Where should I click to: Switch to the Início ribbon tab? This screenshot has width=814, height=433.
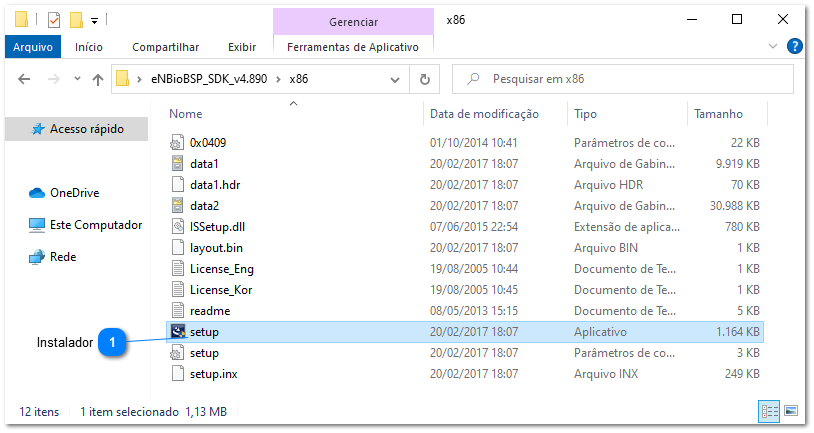point(89,47)
